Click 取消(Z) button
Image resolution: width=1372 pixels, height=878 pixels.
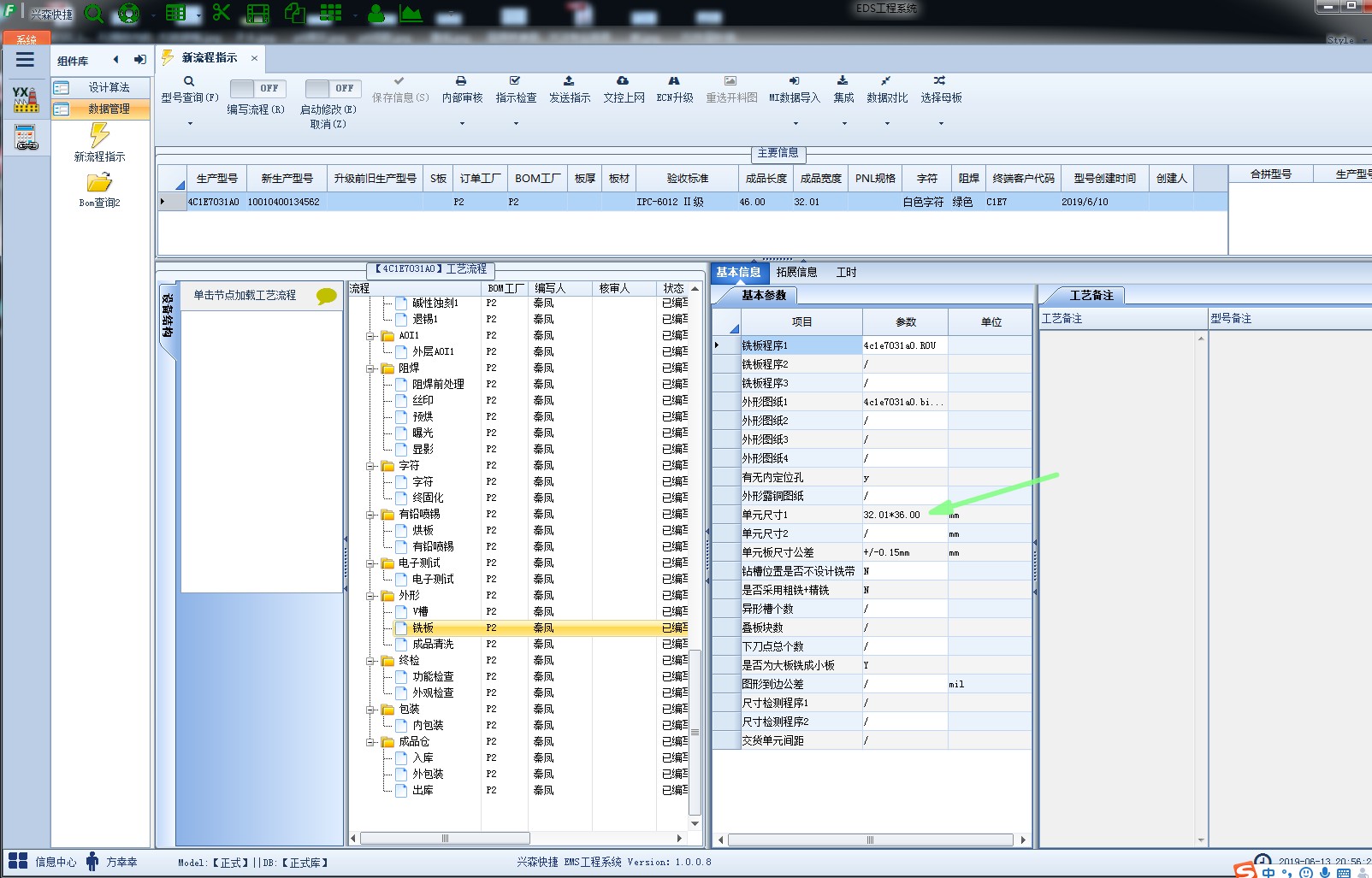(328, 124)
